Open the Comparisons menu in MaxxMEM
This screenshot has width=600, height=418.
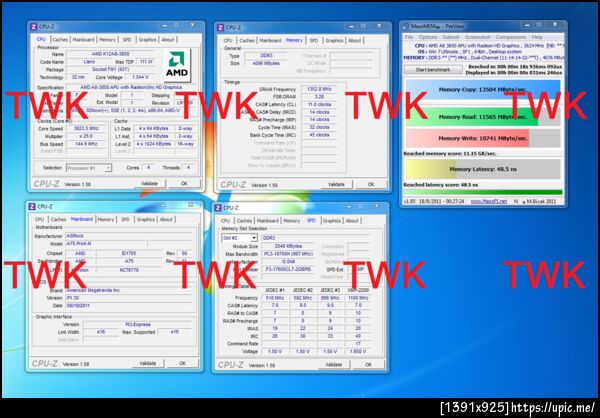pyautogui.click(x=510, y=37)
